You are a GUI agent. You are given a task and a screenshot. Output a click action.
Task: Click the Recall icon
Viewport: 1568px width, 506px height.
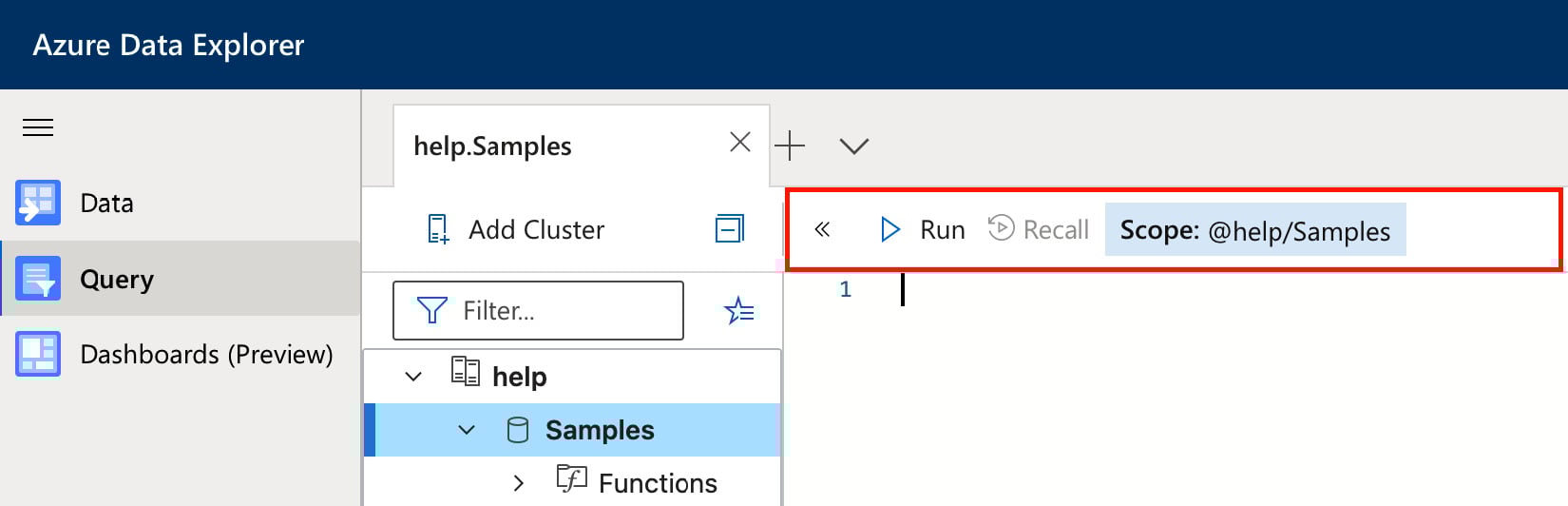[x=1002, y=229]
